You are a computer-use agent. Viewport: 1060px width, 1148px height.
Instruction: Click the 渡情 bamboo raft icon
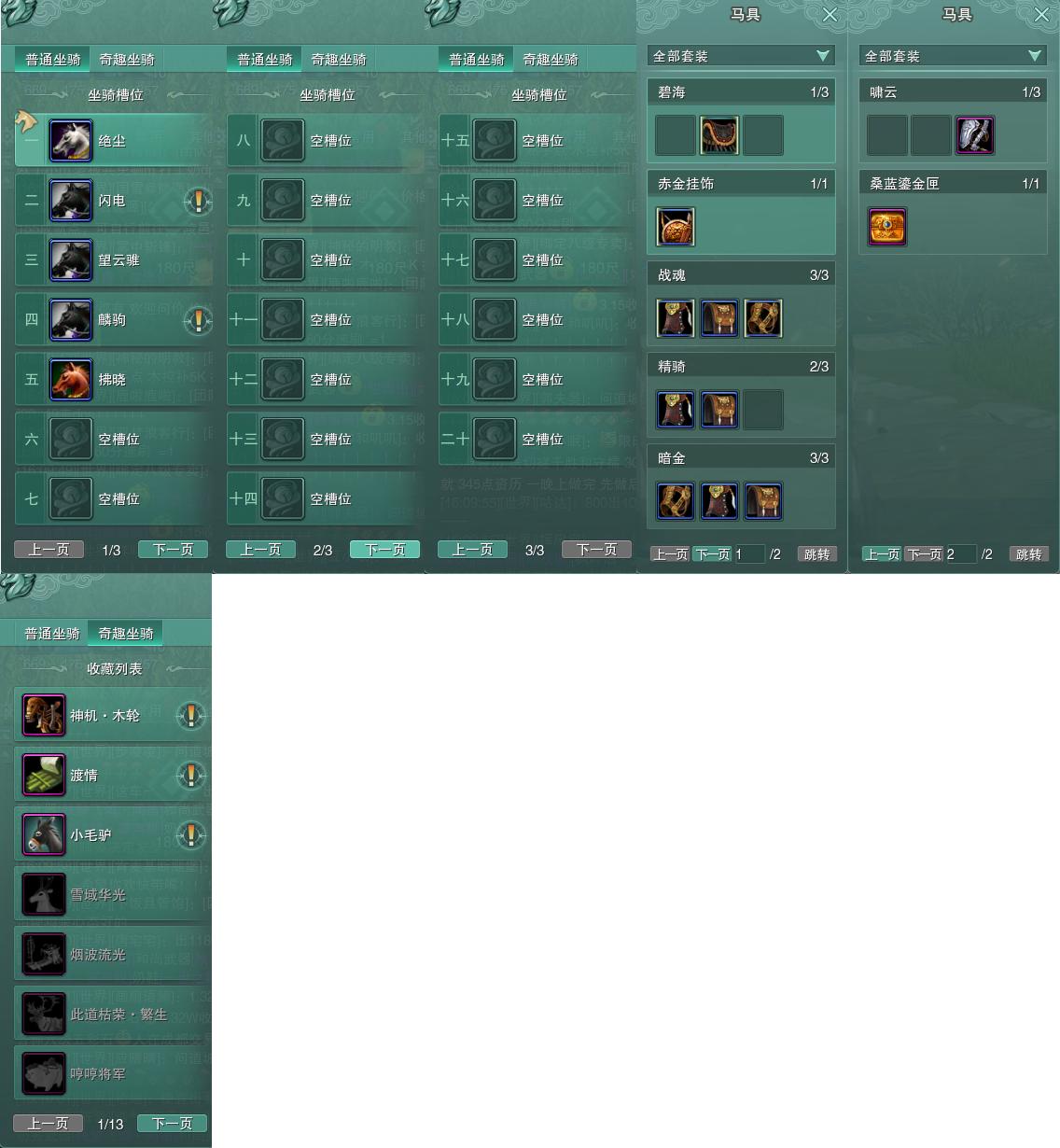tap(44, 776)
